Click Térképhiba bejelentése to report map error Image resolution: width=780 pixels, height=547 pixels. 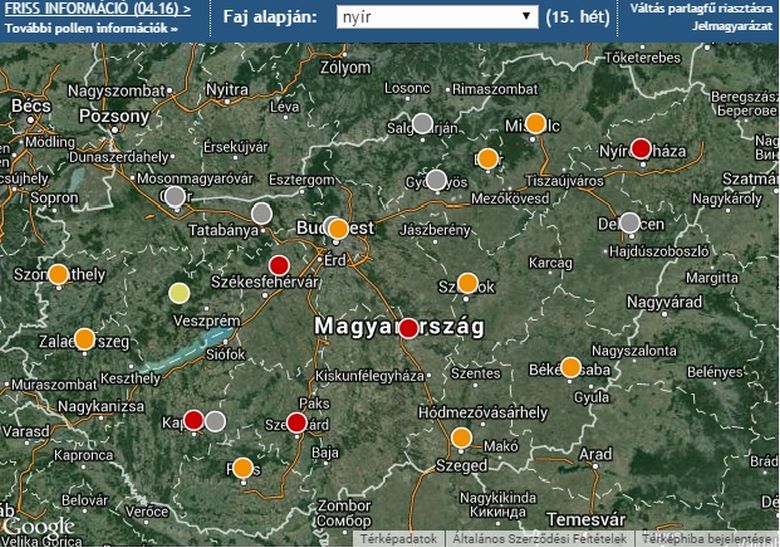(708, 539)
